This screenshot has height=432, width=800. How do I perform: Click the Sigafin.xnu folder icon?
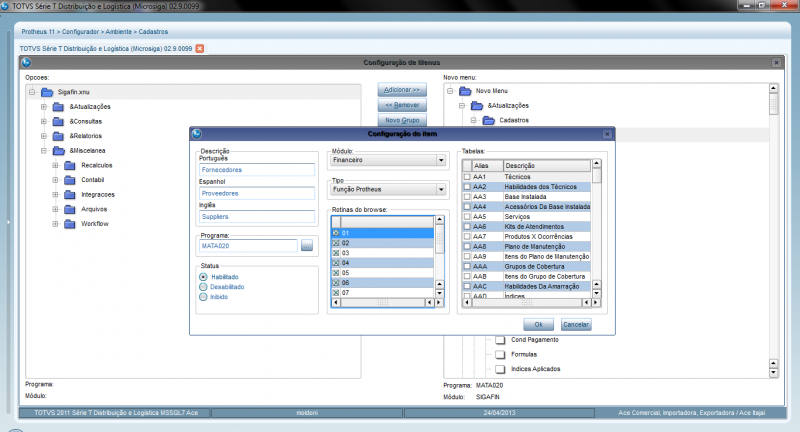pyautogui.click(x=47, y=92)
